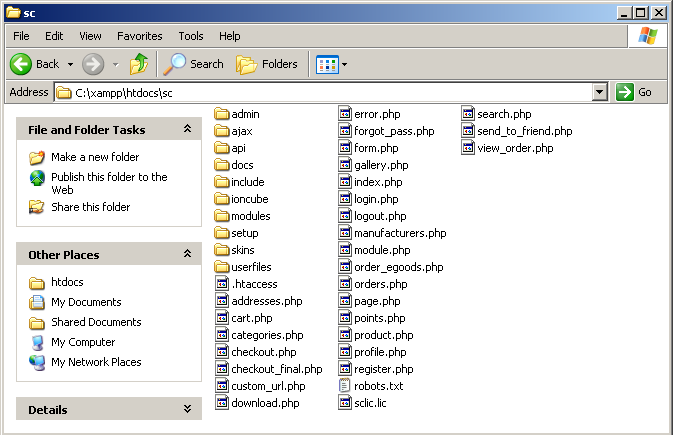Open the Views icon dropdown

pyautogui.click(x=331, y=64)
